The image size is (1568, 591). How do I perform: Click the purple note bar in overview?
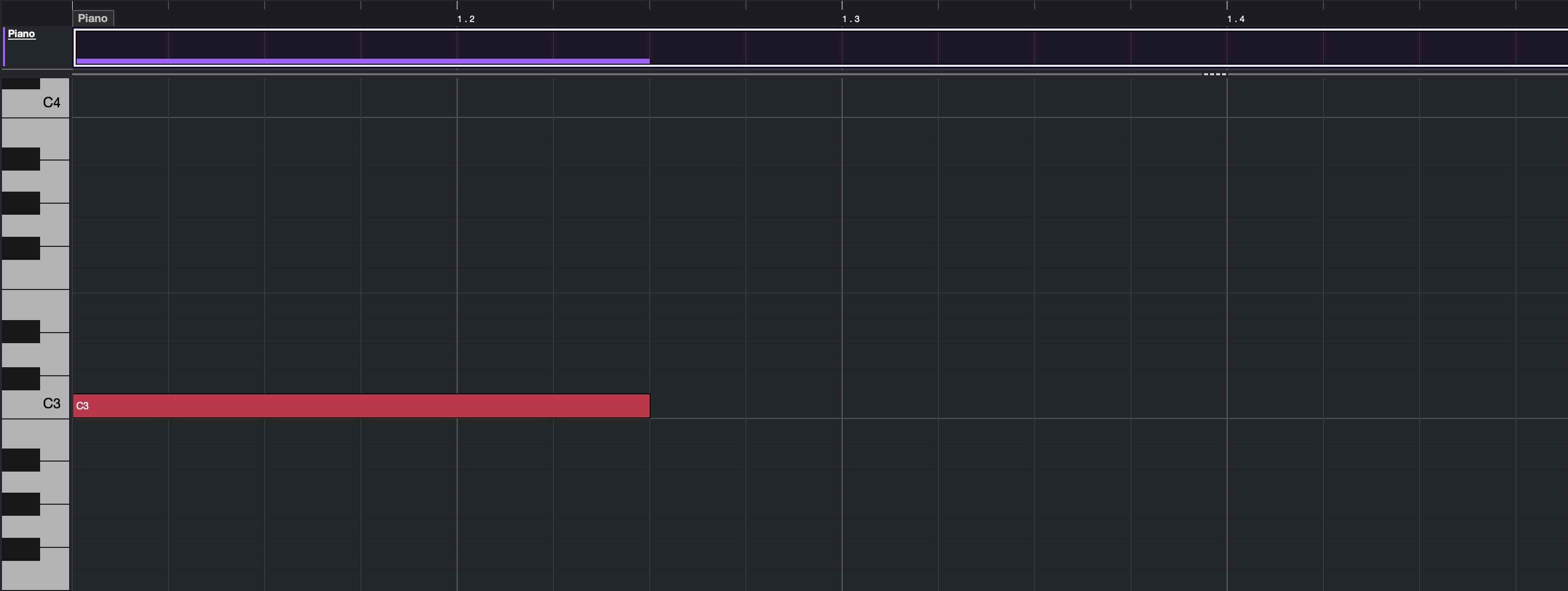click(362, 61)
